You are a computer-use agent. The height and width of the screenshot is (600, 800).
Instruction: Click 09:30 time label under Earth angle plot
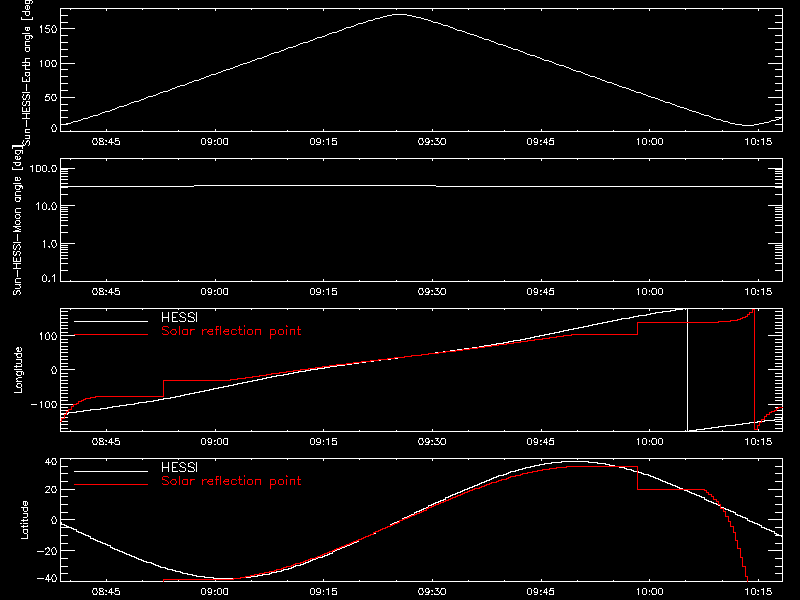click(432, 142)
